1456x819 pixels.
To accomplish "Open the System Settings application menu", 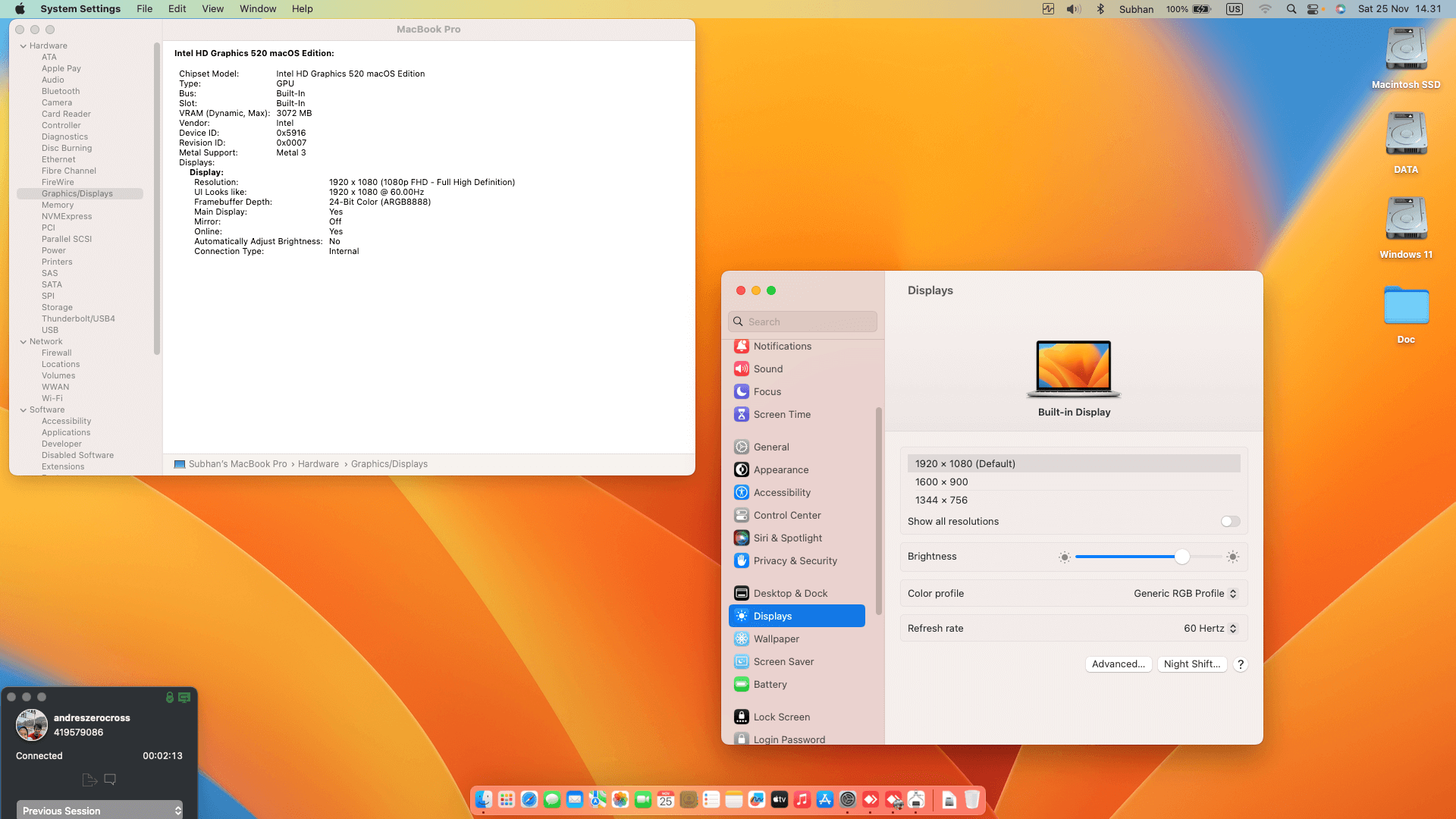I will click(x=80, y=9).
